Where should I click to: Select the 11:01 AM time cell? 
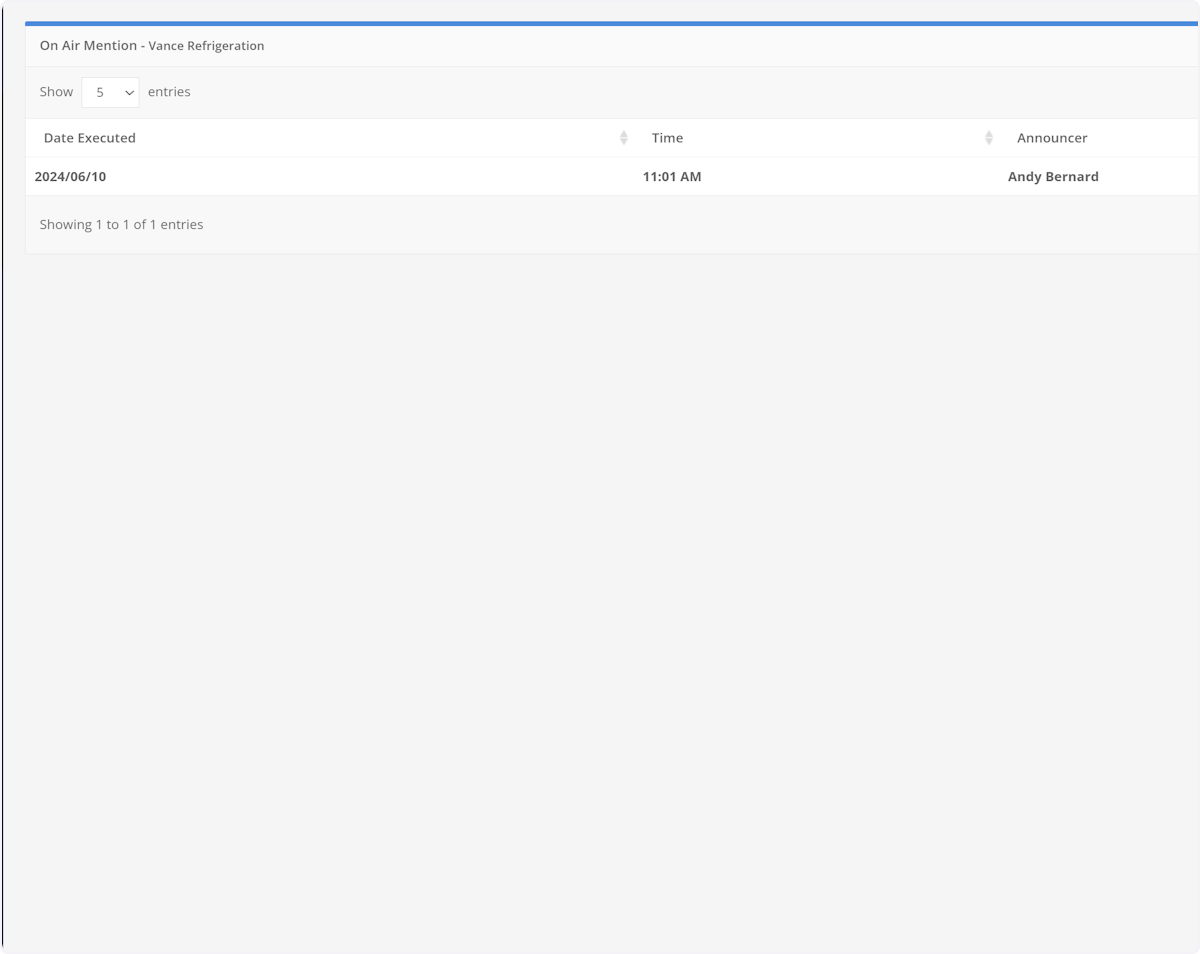[672, 177]
